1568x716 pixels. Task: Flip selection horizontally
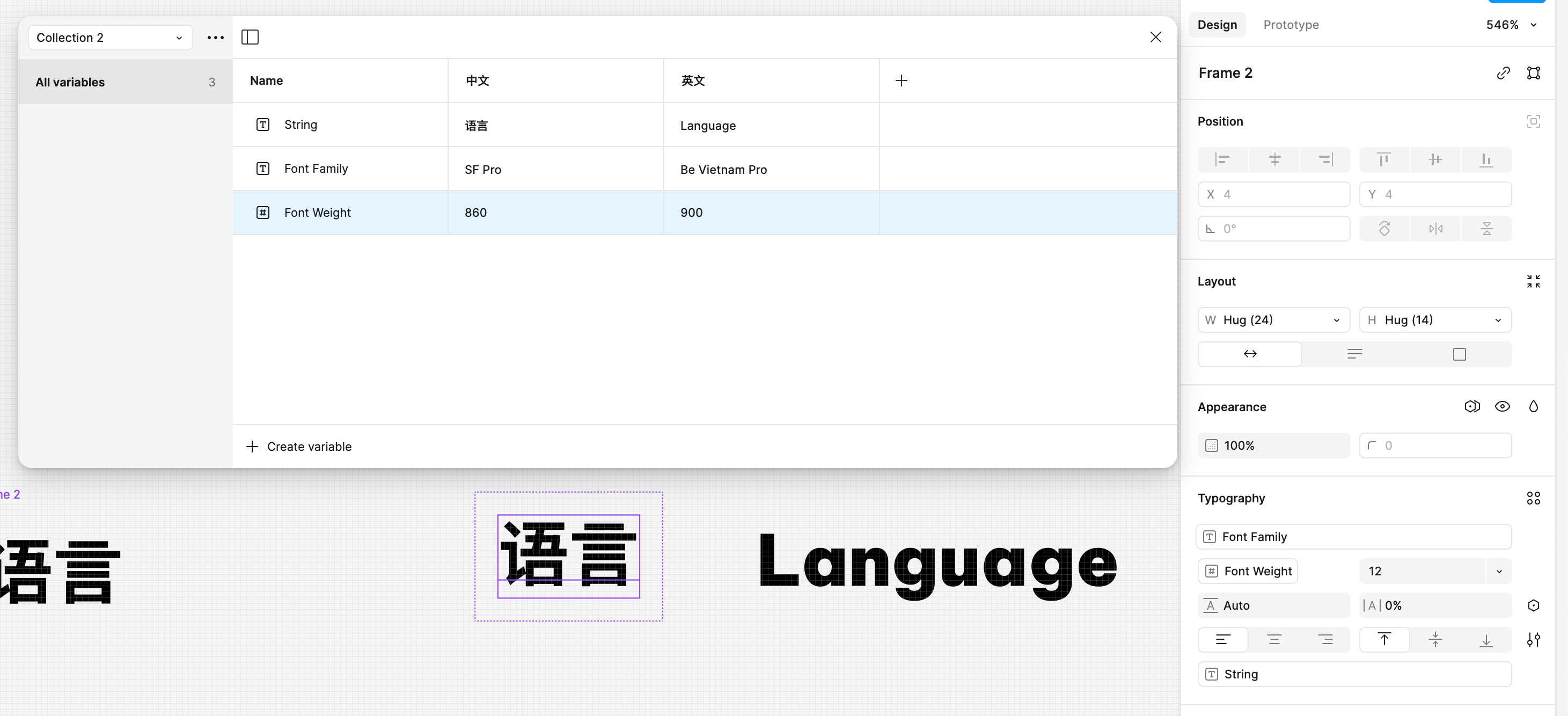[1435, 229]
